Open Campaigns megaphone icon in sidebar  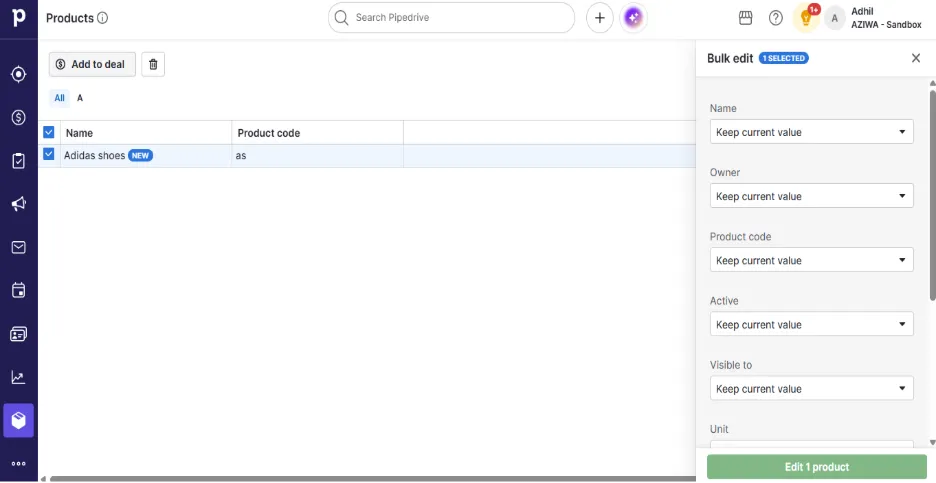pos(19,204)
